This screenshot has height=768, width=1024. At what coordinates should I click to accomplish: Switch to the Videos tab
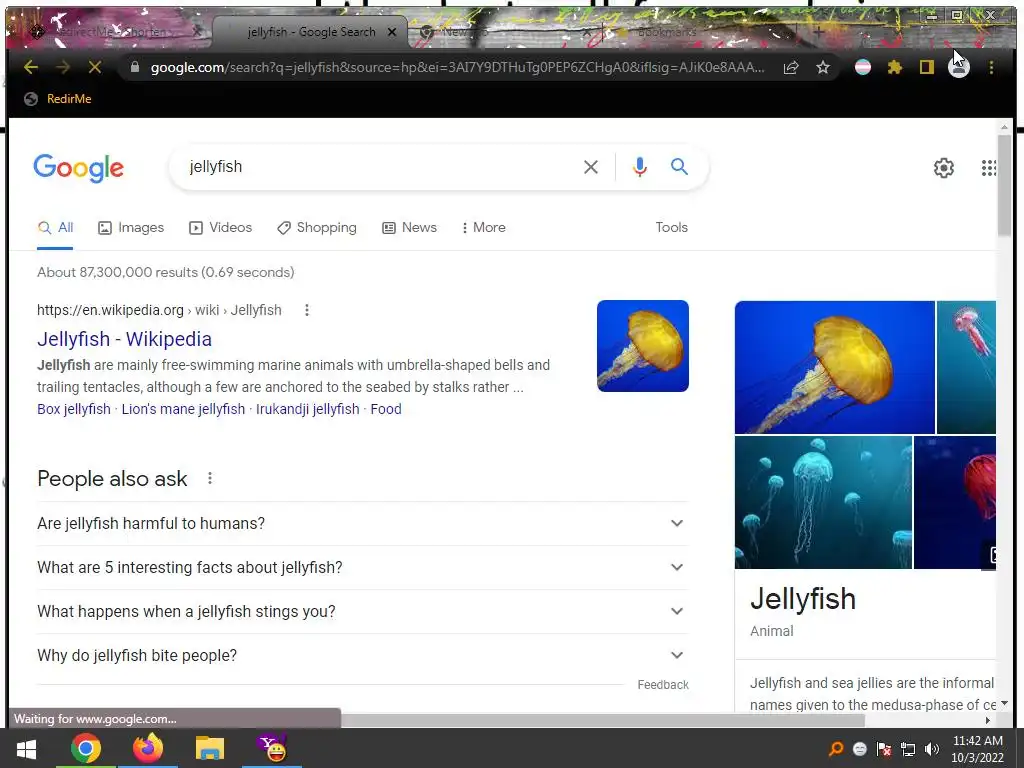(221, 227)
